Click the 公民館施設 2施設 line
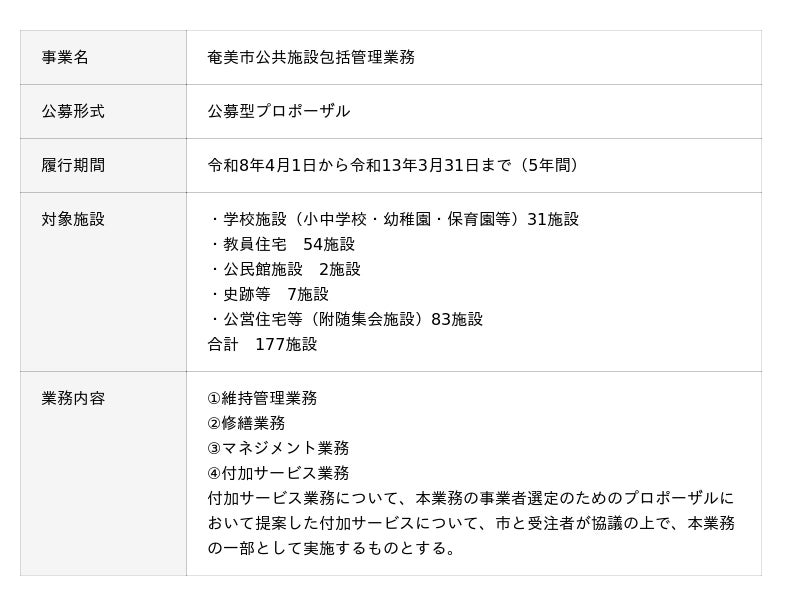 point(284,269)
